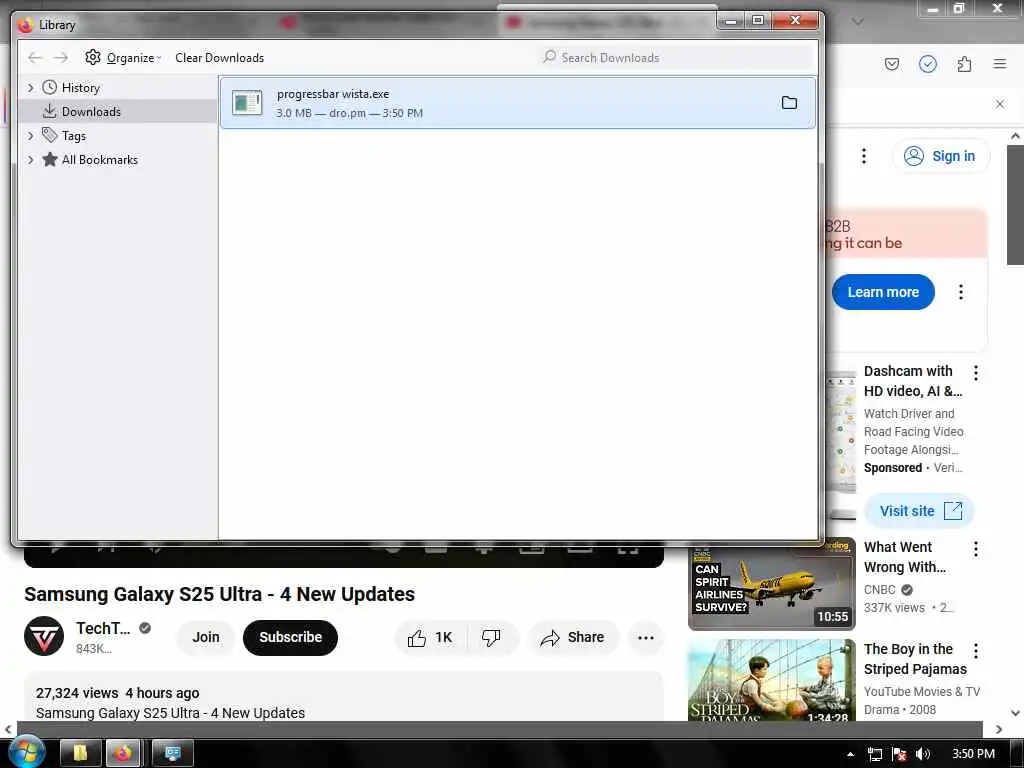The width and height of the screenshot is (1024, 768).
Task: Open more actions ellipsis under the video
Action: coord(645,638)
